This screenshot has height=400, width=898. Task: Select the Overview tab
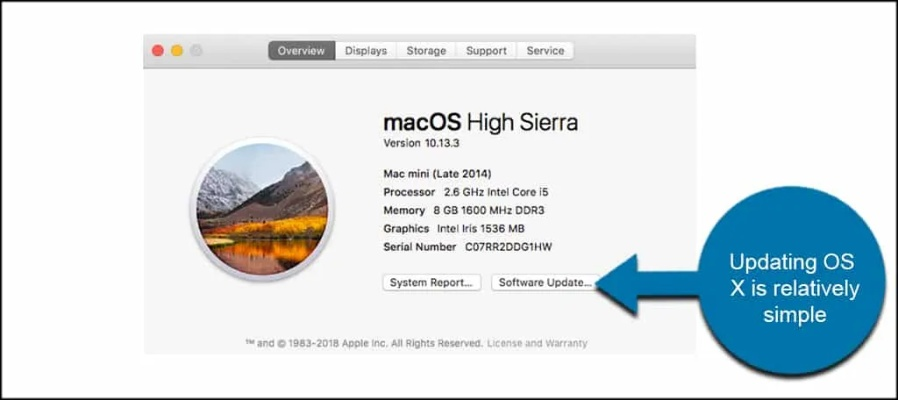tap(301, 51)
